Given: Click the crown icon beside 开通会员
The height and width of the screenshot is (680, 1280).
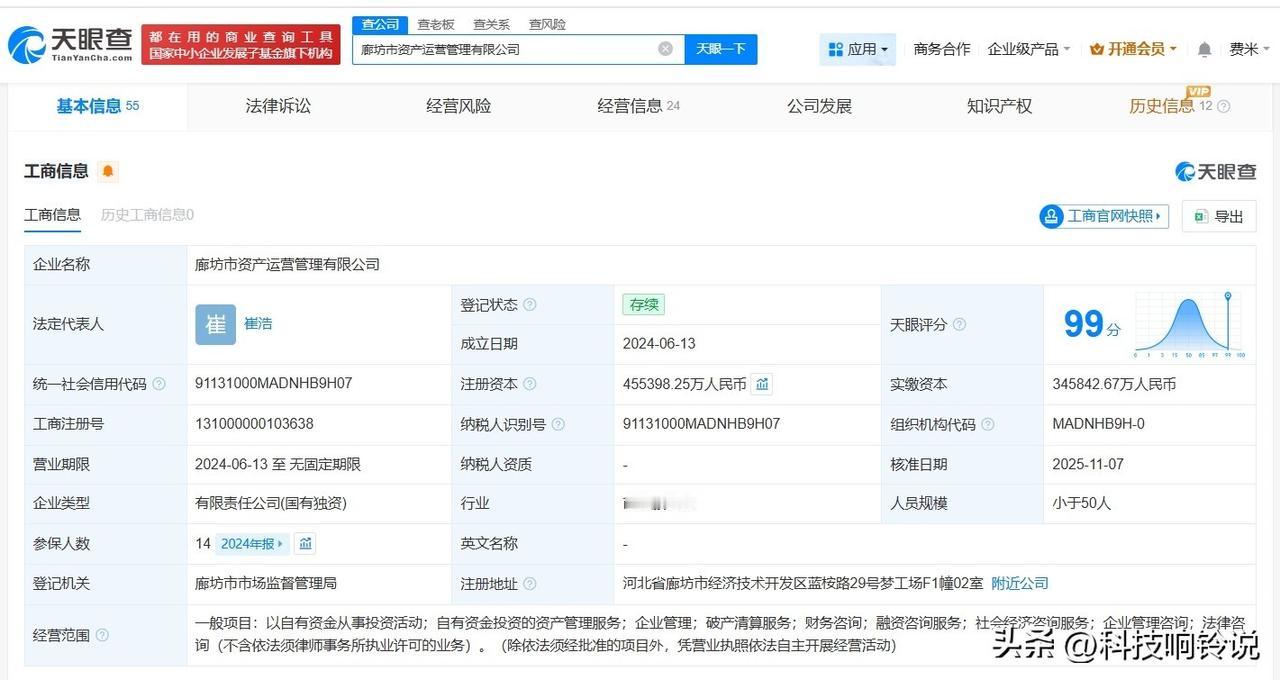Looking at the screenshot, I should [1096, 49].
